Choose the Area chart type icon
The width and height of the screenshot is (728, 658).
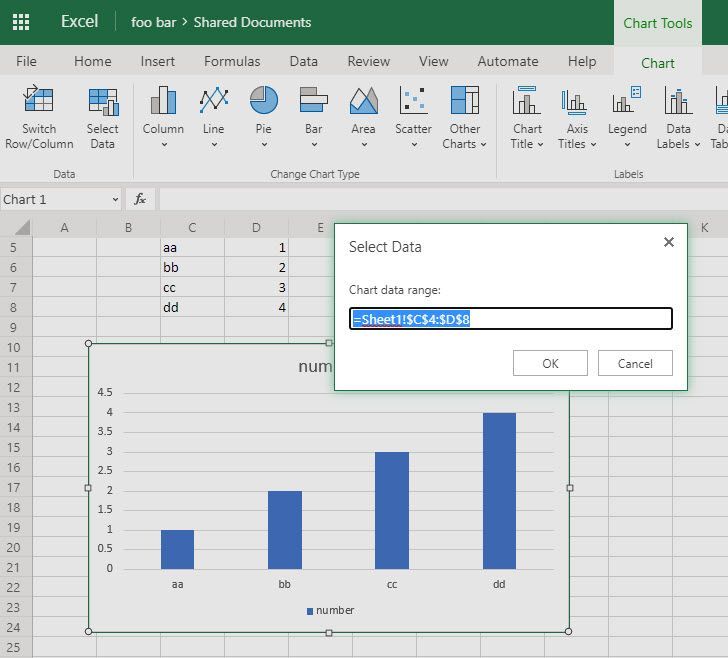pos(364,100)
